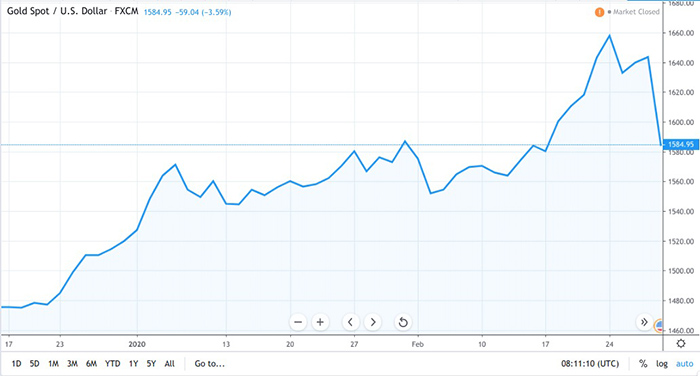Click the 08:11:10 (UTC) timezone clock
700x376 pixels.
click(590, 364)
